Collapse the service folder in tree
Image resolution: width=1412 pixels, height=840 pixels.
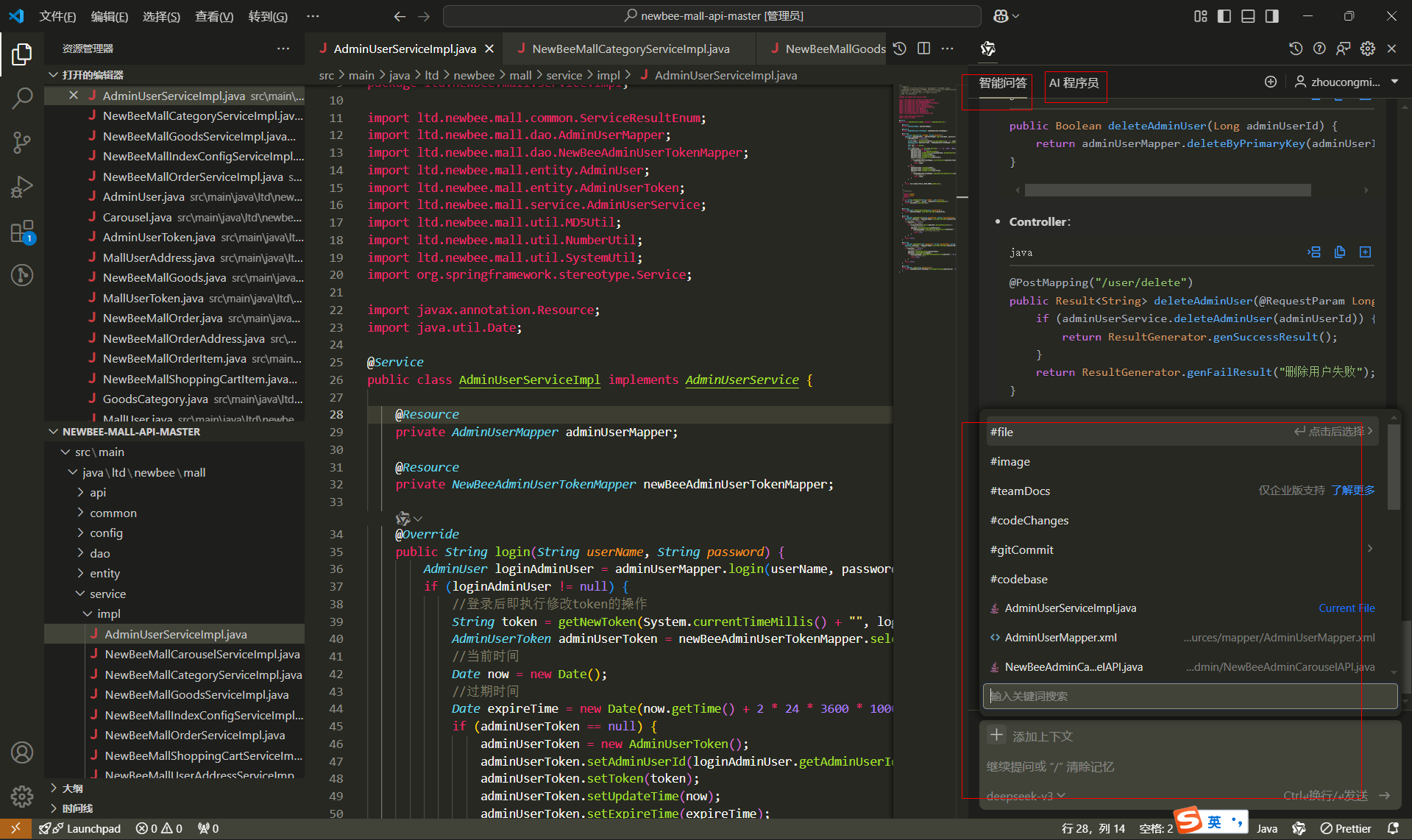click(107, 594)
